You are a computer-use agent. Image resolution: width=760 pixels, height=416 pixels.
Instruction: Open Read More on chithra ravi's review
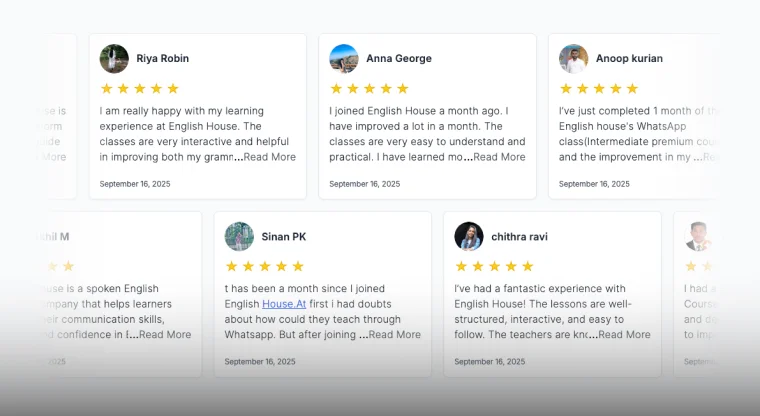click(x=624, y=335)
